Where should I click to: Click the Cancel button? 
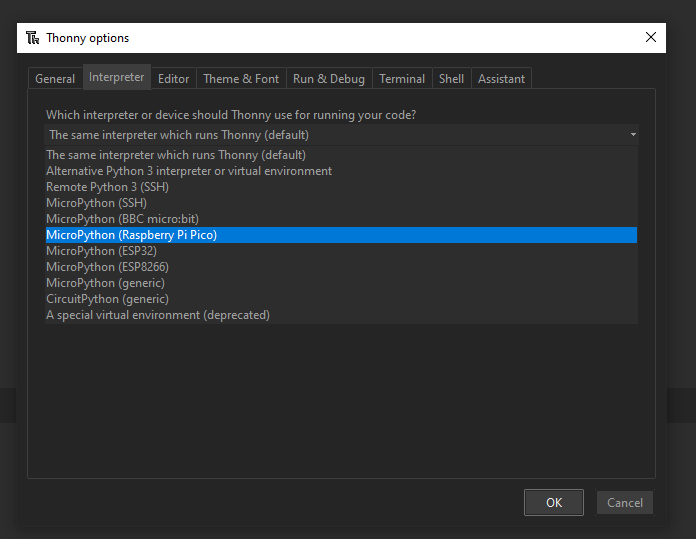coord(625,503)
